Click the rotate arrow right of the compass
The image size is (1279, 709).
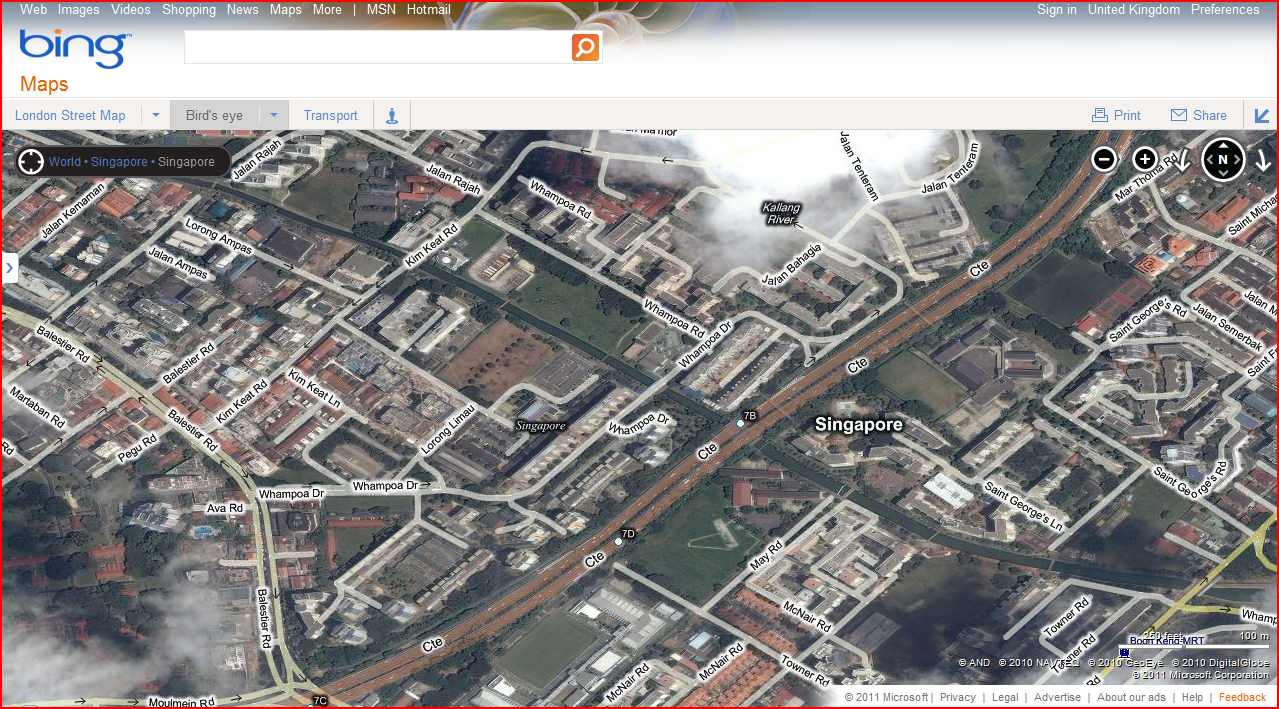click(x=1263, y=160)
